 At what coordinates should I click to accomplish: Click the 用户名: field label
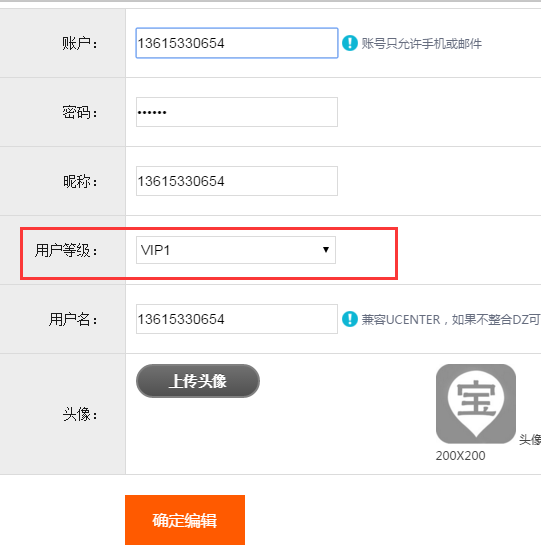point(73,320)
